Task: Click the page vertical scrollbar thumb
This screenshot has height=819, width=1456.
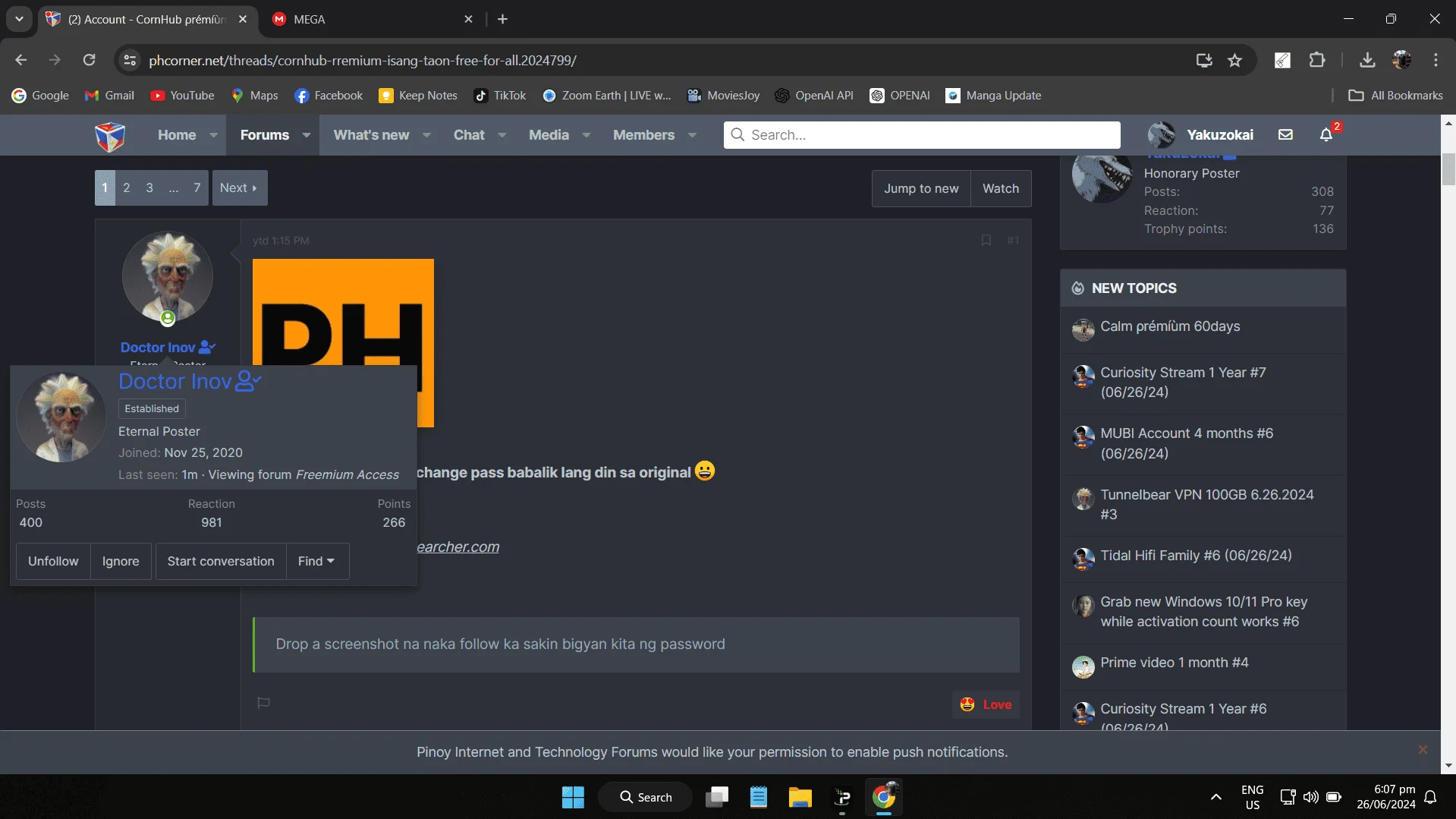Action: click(x=1448, y=169)
